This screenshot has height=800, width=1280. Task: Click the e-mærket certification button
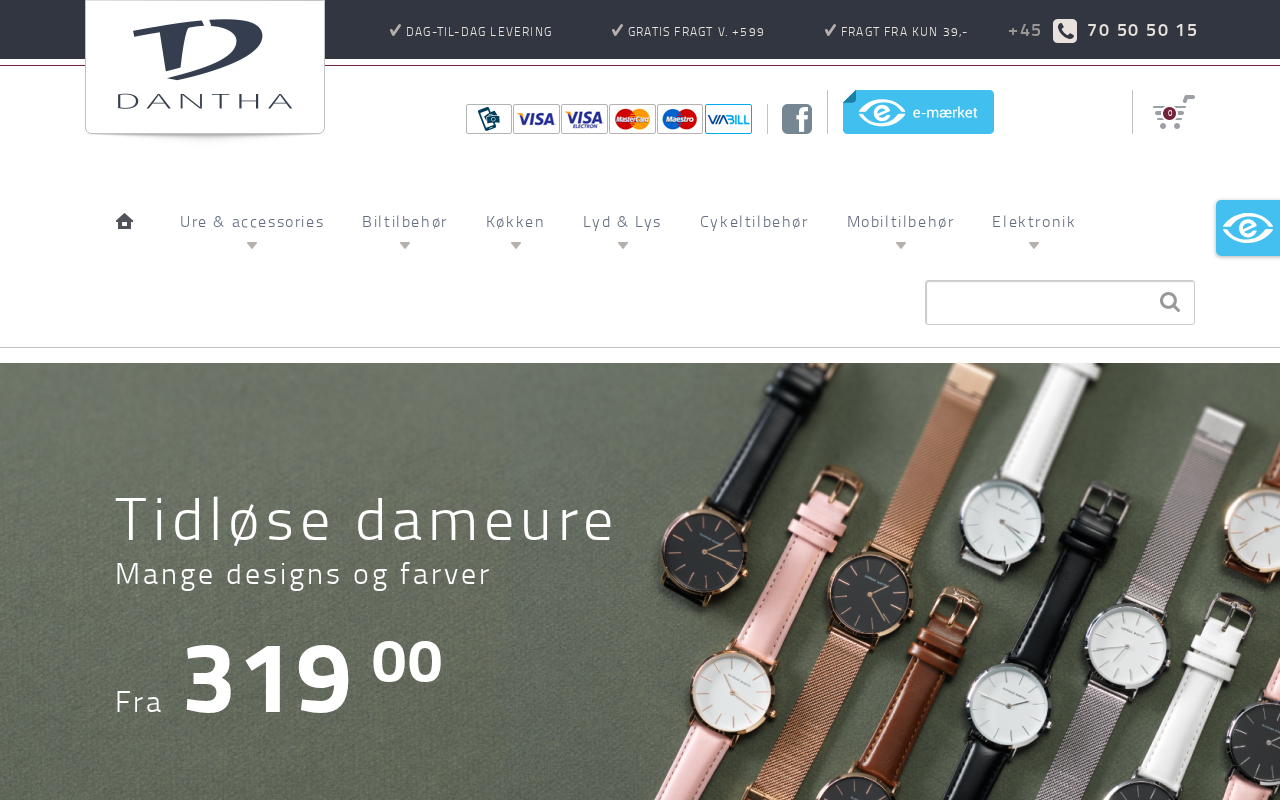918,112
